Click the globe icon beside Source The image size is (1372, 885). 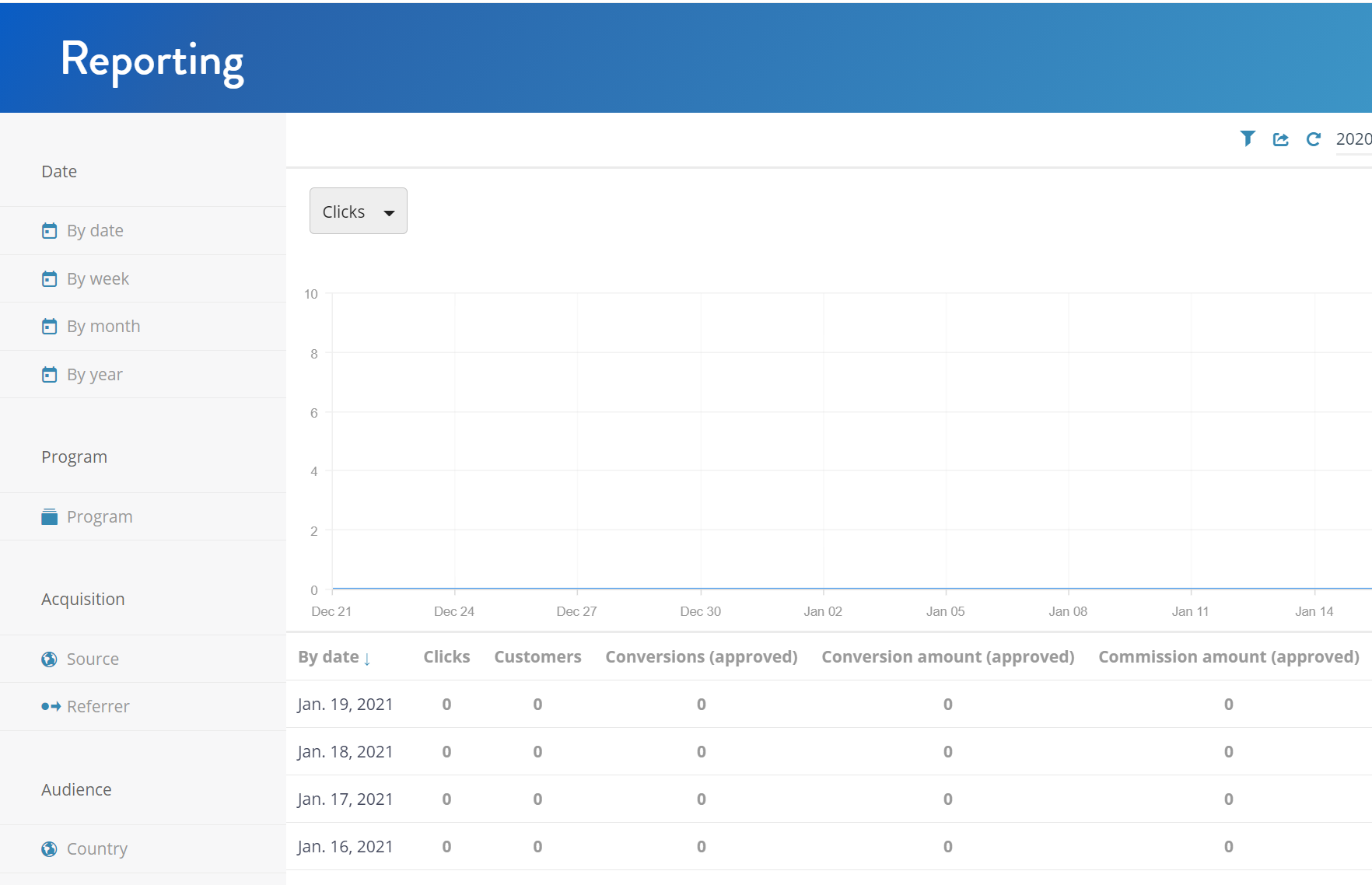click(49, 659)
